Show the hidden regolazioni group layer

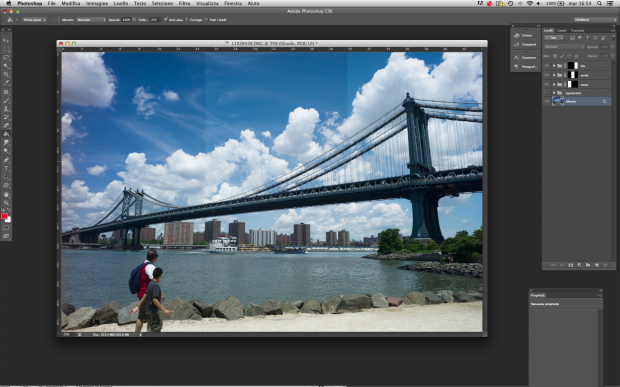(x=547, y=93)
